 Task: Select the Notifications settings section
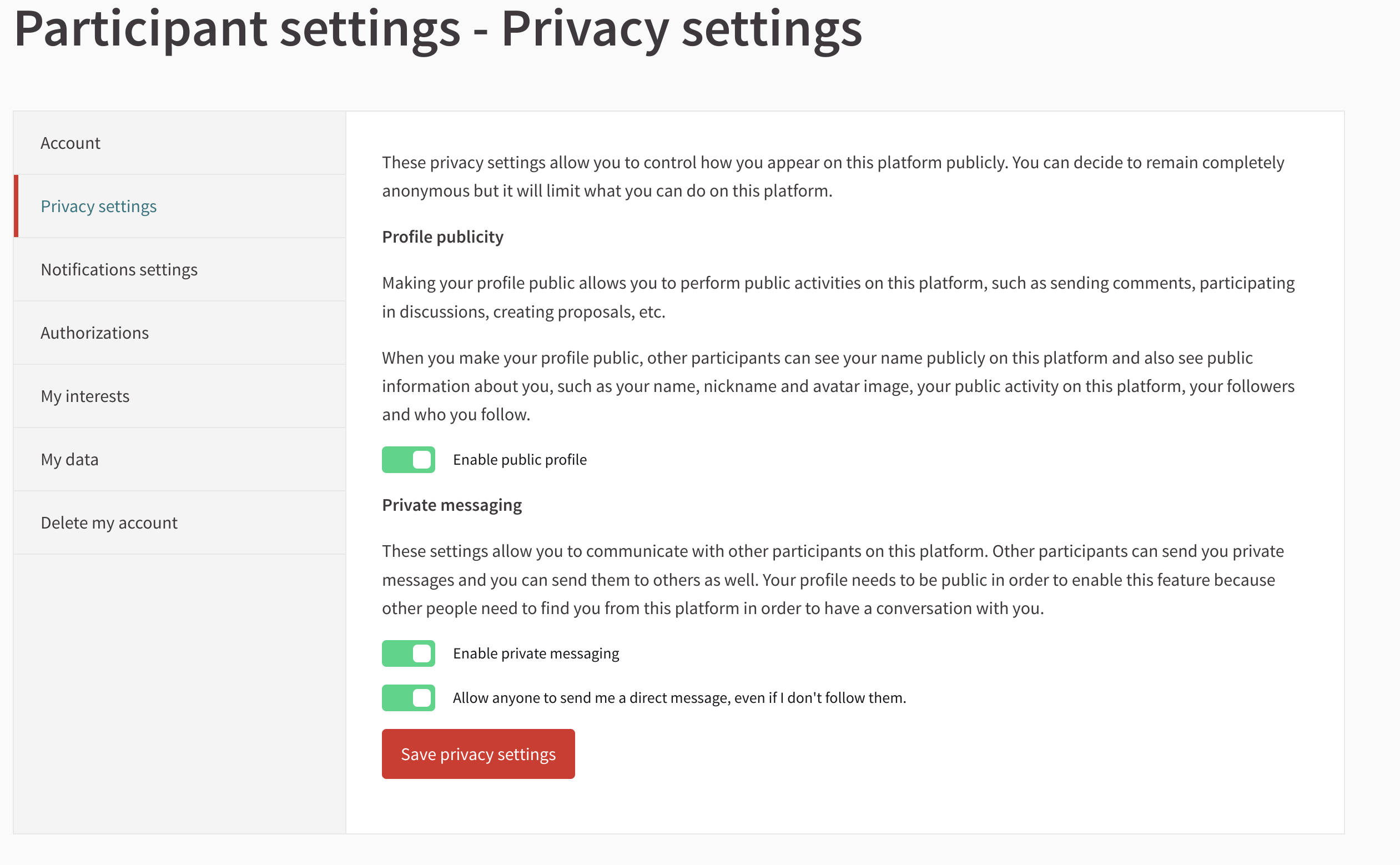click(119, 269)
